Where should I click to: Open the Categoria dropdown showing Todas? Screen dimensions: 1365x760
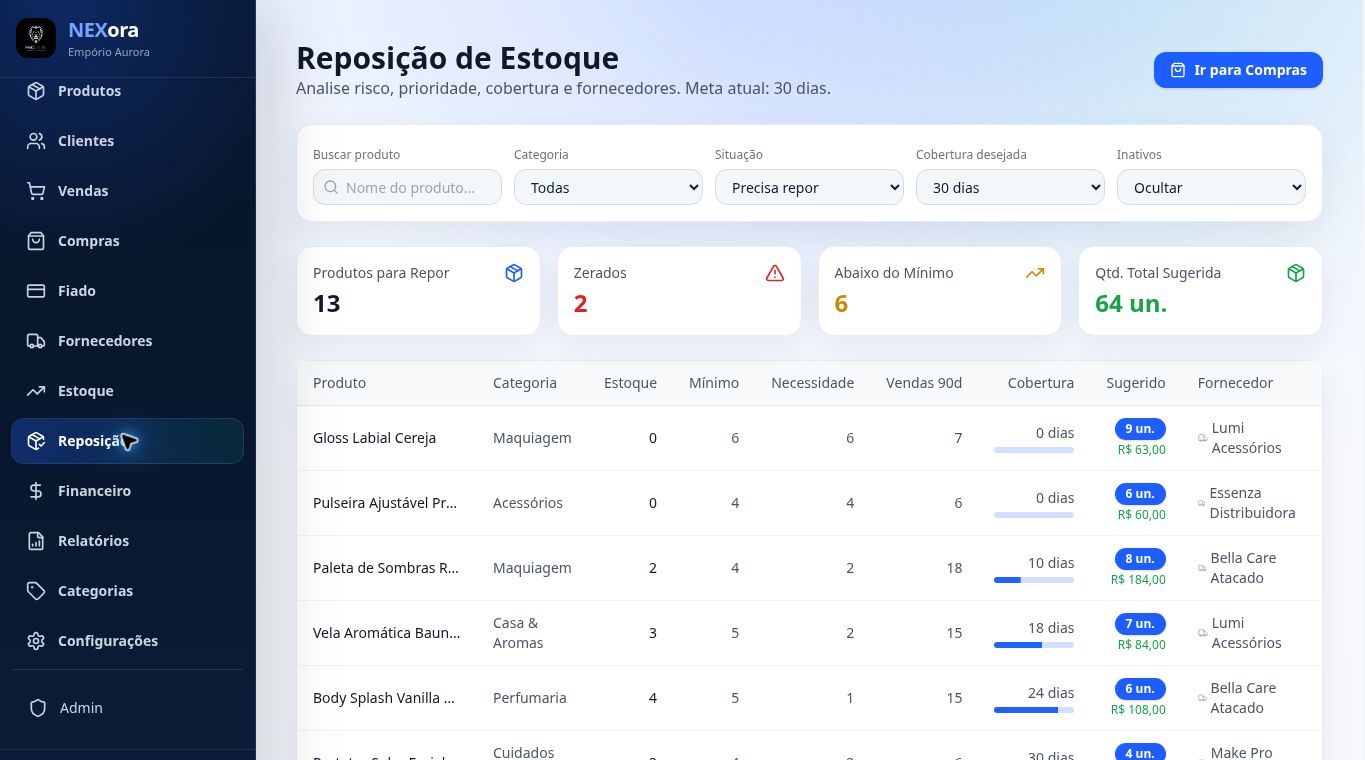608,187
